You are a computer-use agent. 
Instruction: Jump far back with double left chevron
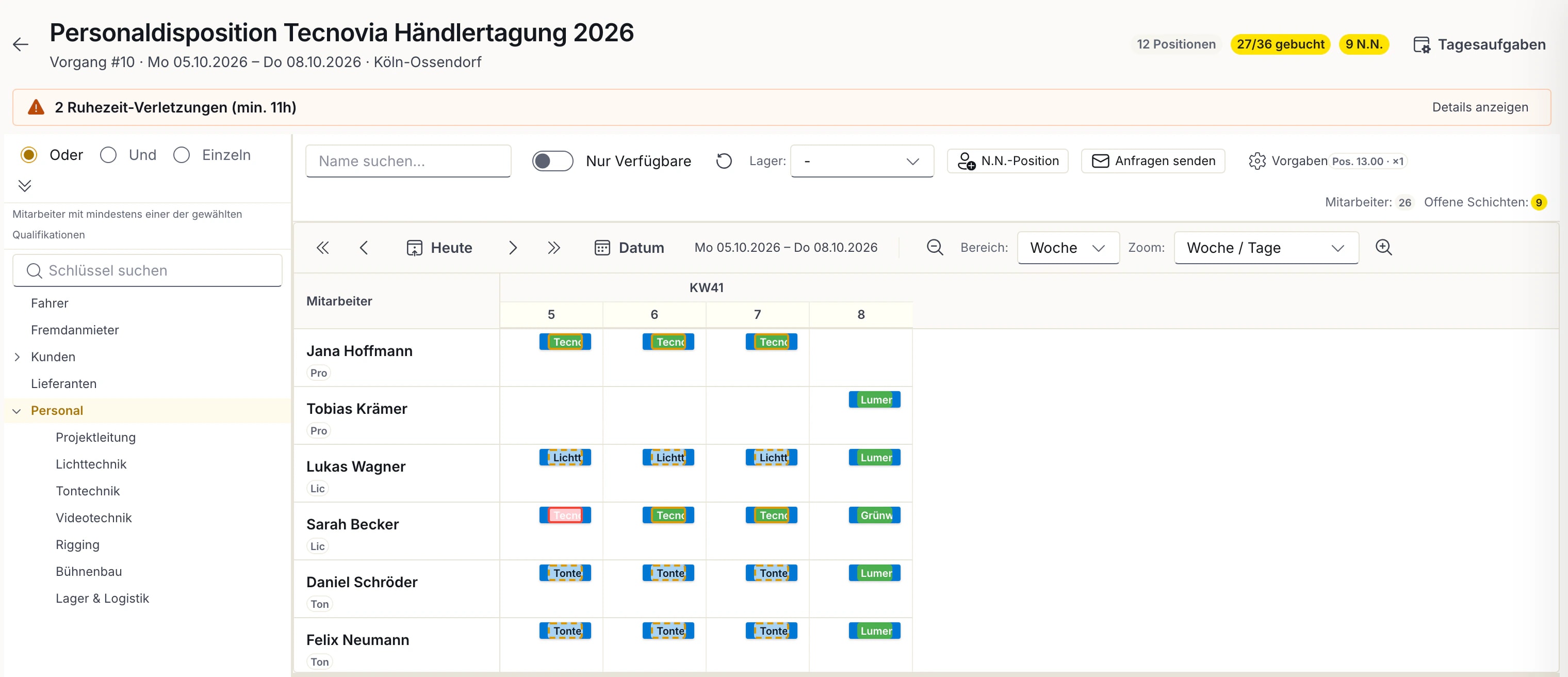(322, 248)
